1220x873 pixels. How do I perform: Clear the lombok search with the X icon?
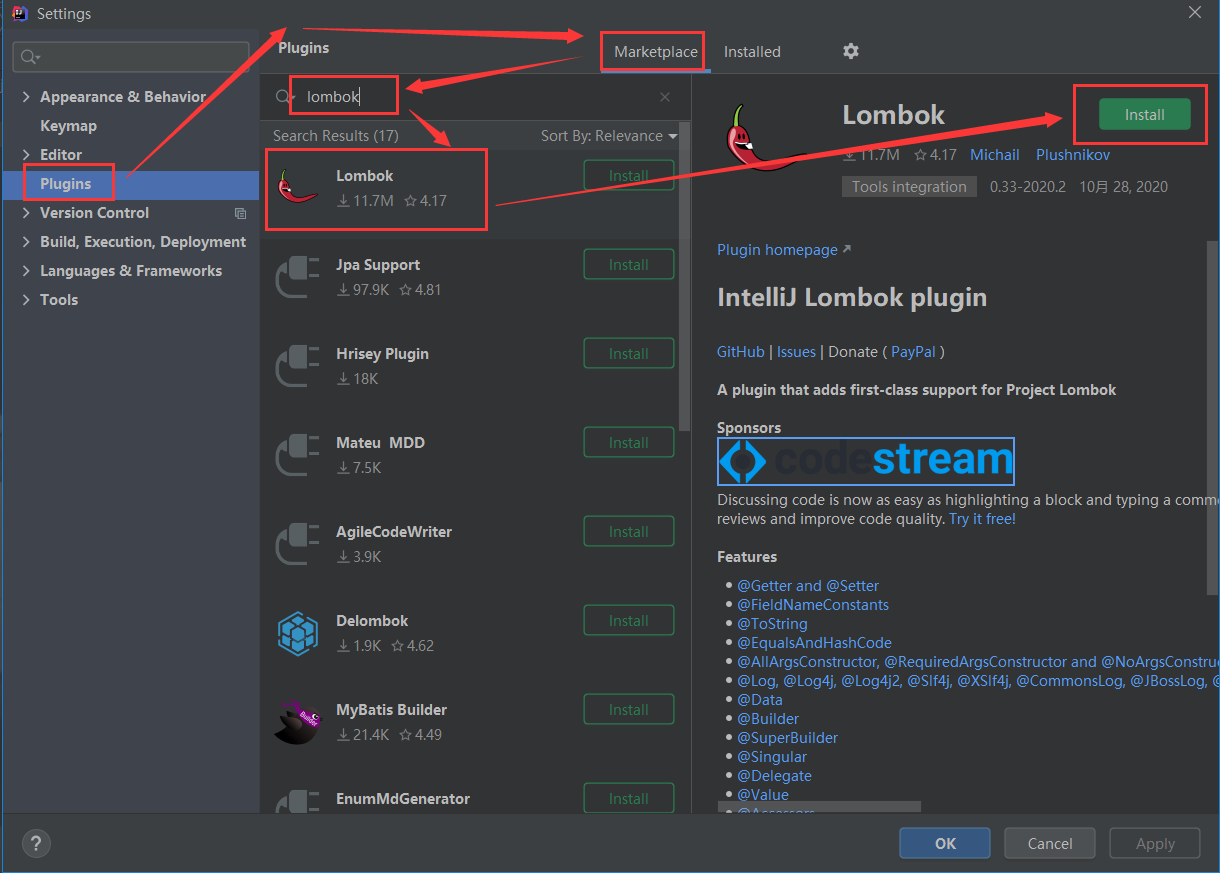point(664,96)
